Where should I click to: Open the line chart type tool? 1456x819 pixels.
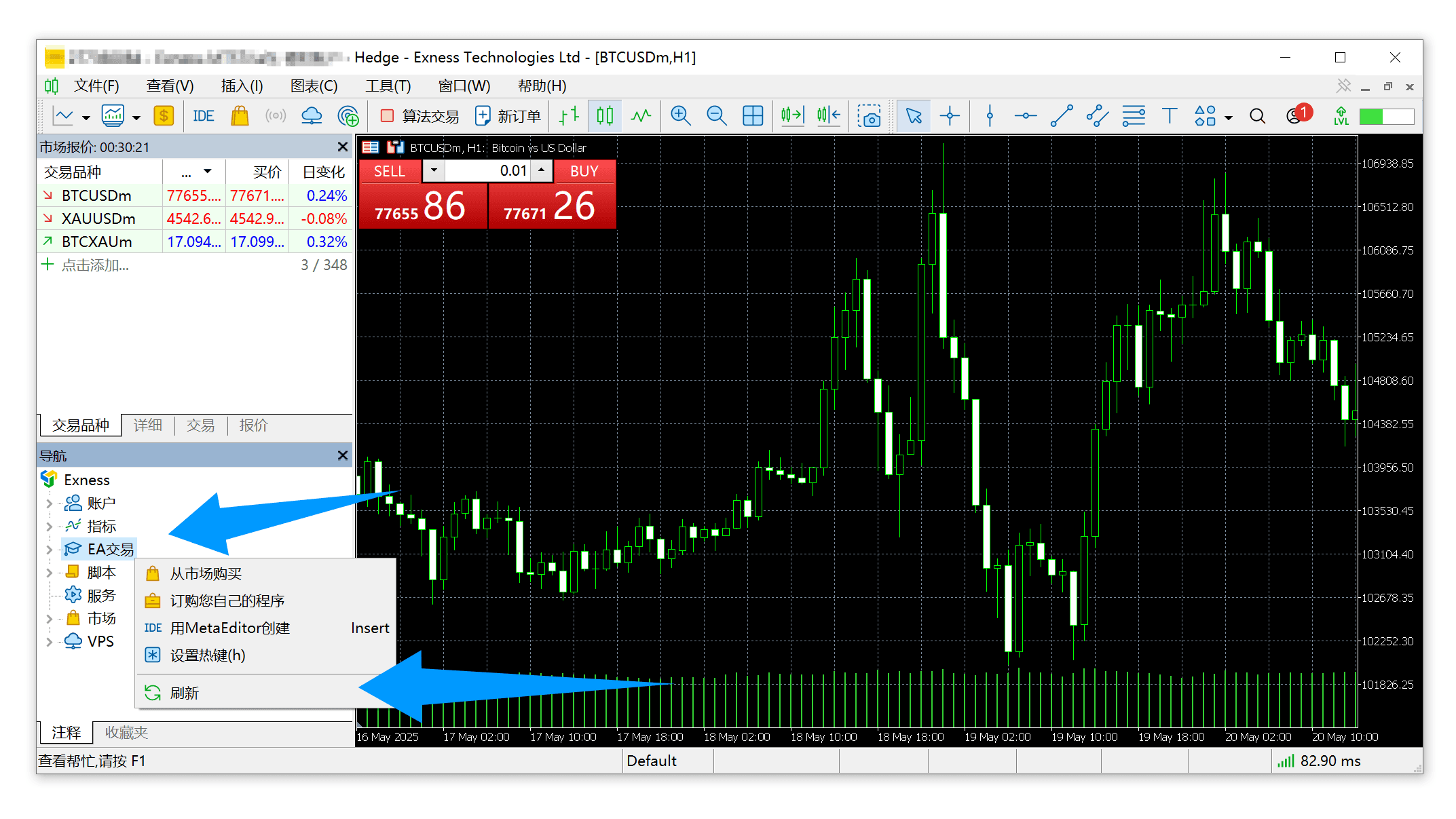coord(63,116)
